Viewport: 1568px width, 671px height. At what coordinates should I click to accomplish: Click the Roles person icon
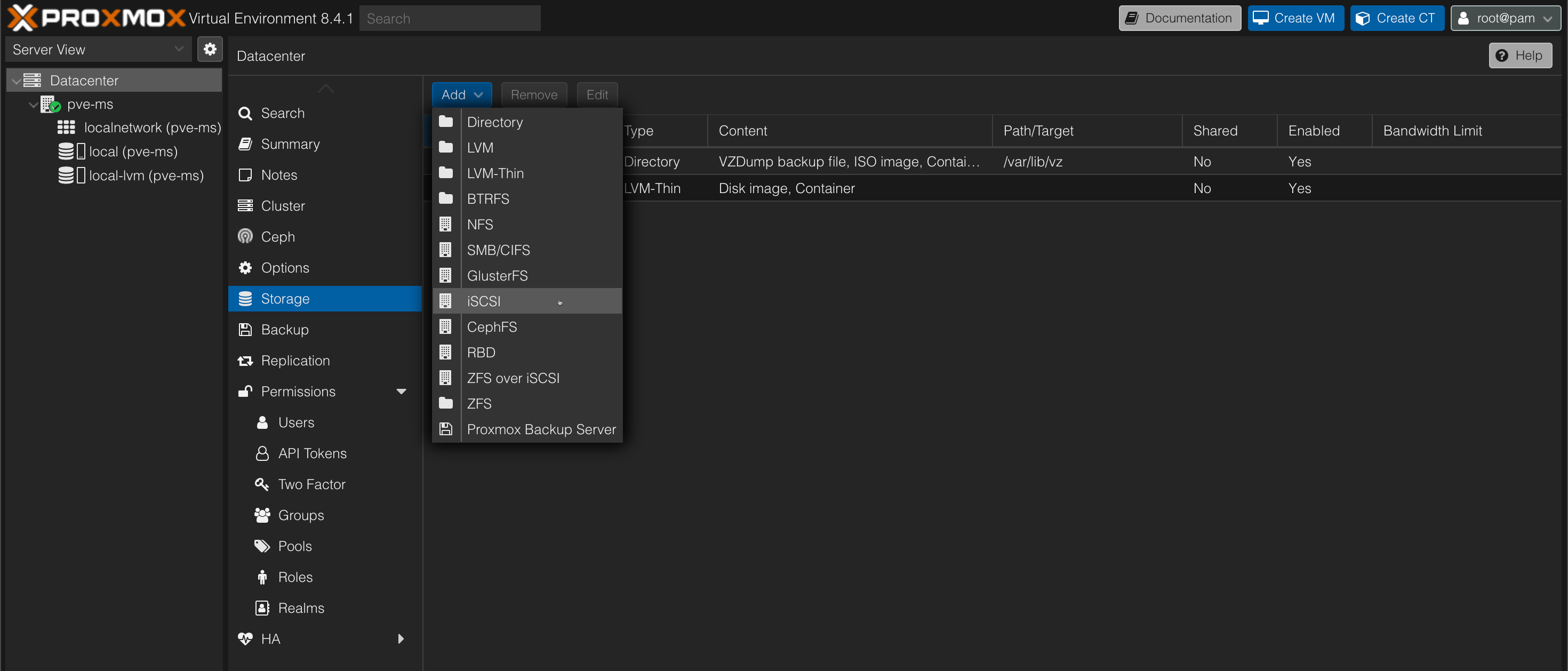262,577
